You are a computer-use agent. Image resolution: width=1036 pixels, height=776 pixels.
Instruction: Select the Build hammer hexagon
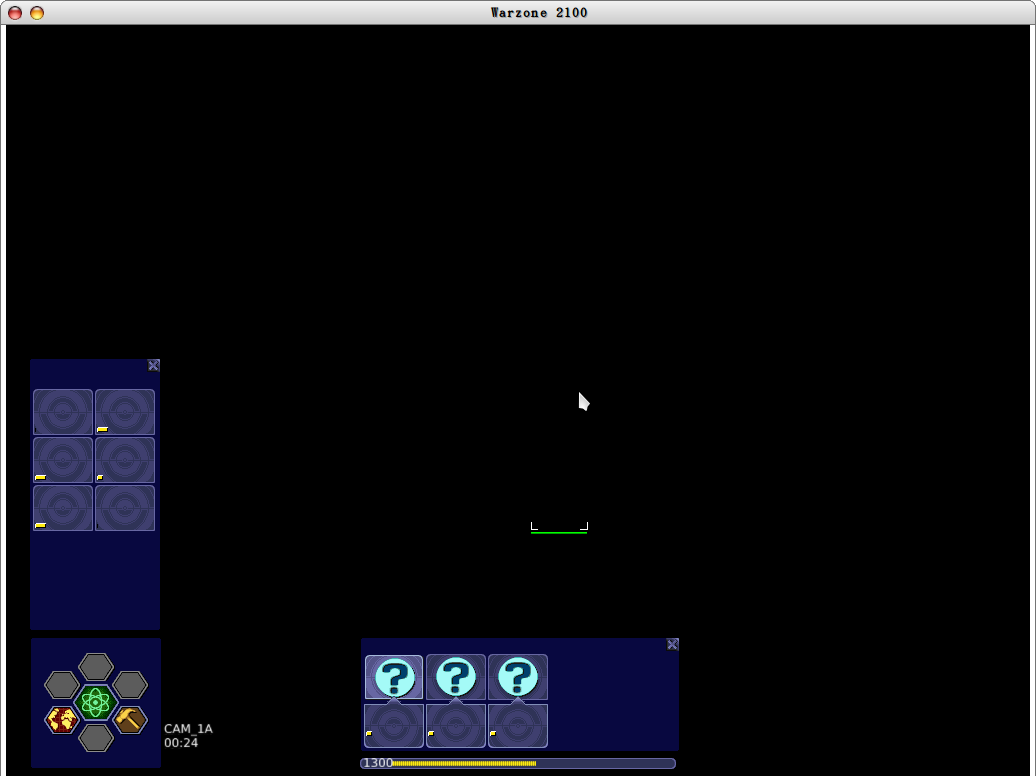pos(130,720)
